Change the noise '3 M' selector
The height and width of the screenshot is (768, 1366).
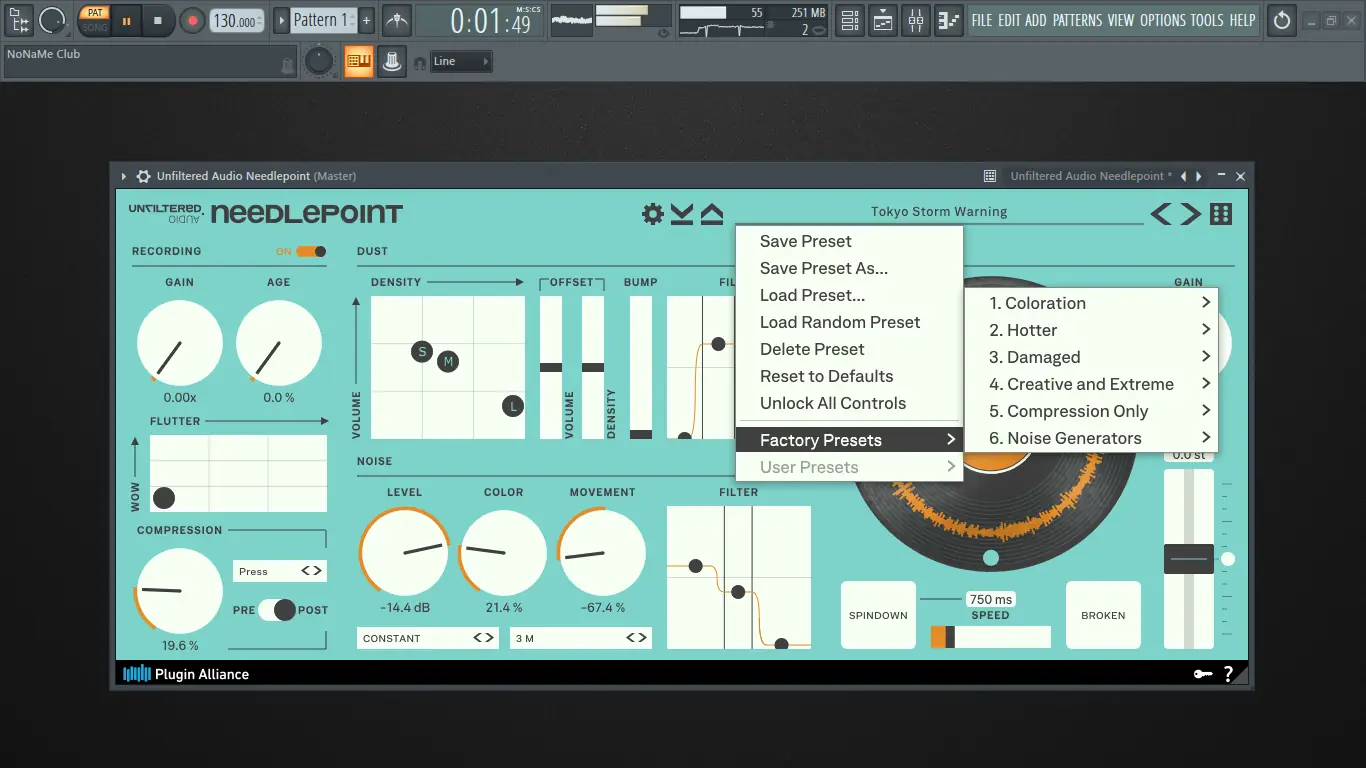(581, 638)
